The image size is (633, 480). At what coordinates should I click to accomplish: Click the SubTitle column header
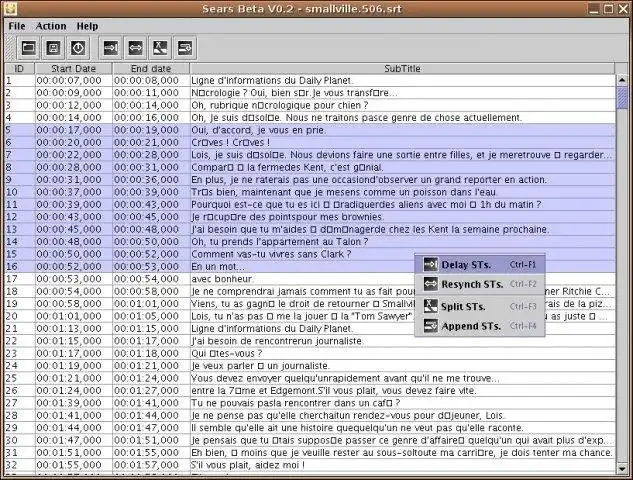click(402, 69)
